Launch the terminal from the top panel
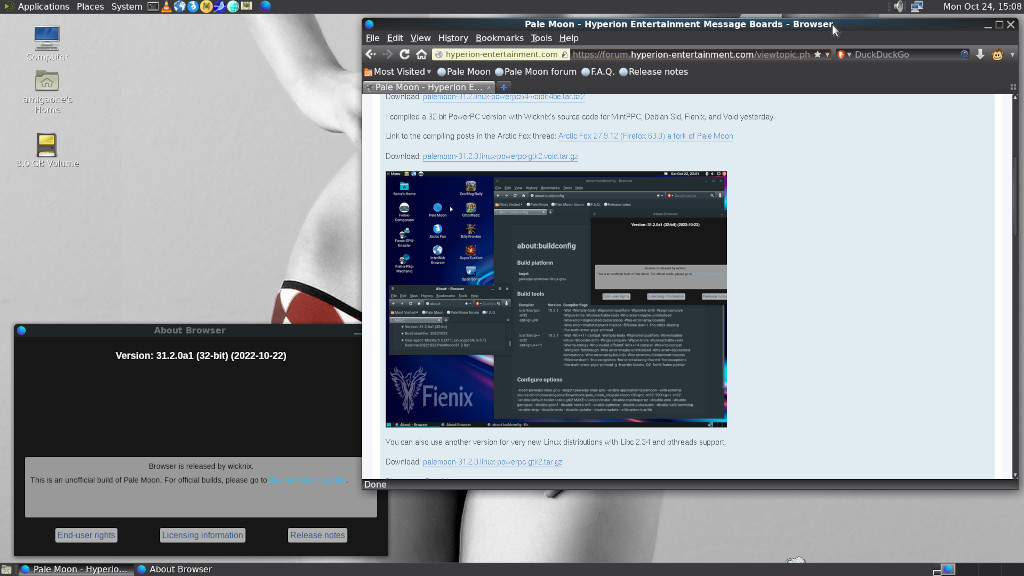1024x576 pixels. point(153,7)
